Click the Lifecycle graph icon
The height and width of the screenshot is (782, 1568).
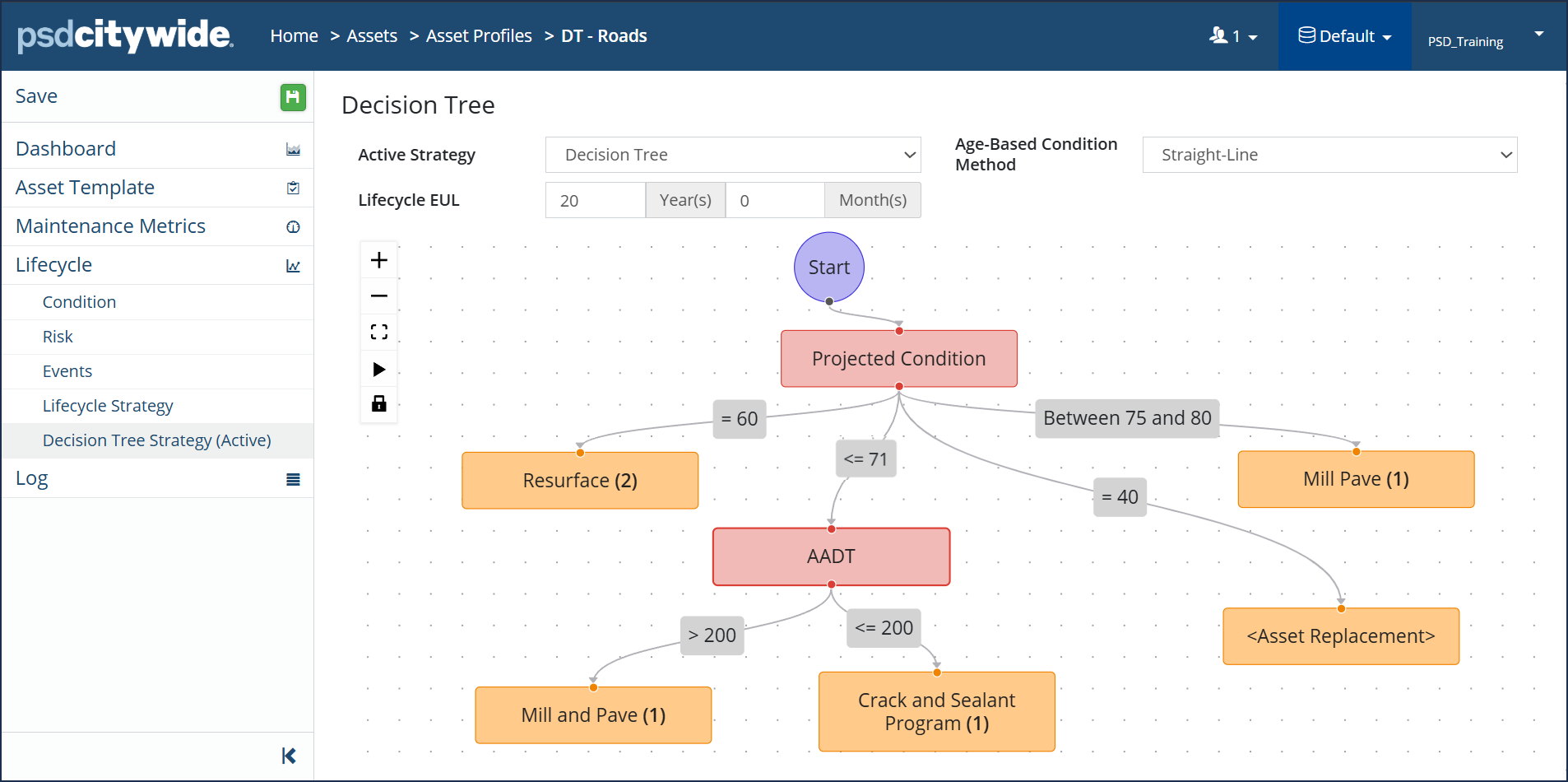tap(293, 266)
